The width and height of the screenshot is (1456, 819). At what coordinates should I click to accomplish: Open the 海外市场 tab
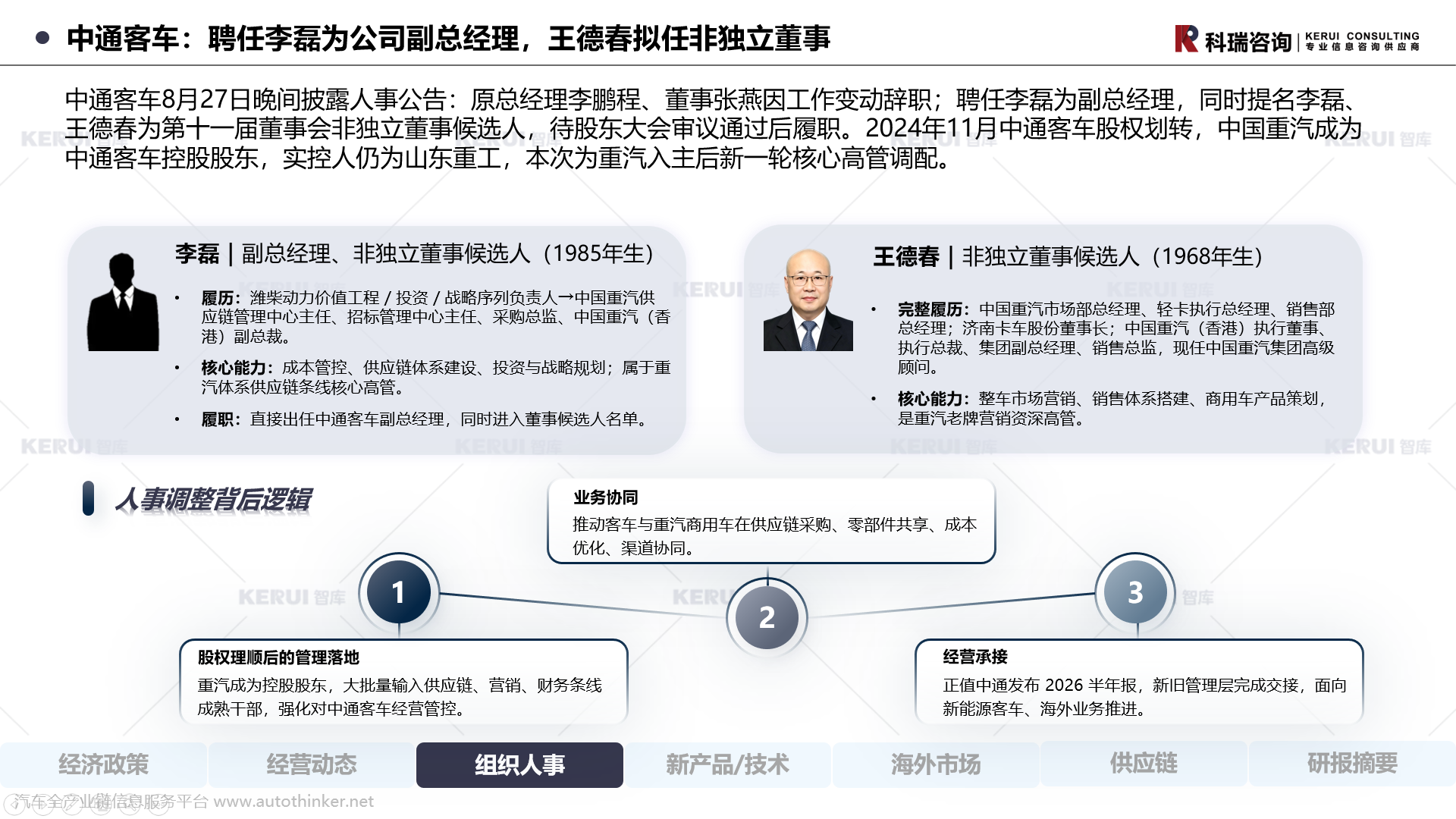tap(936, 764)
